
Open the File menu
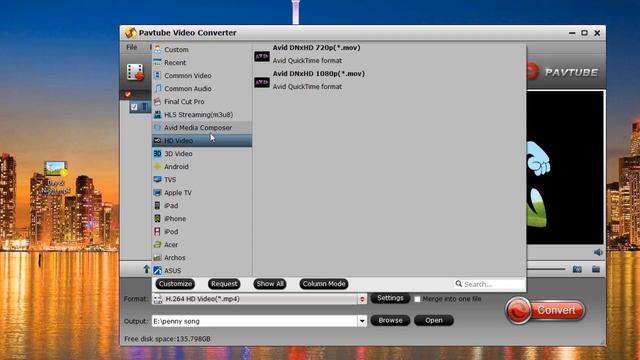pyautogui.click(x=131, y=47)
